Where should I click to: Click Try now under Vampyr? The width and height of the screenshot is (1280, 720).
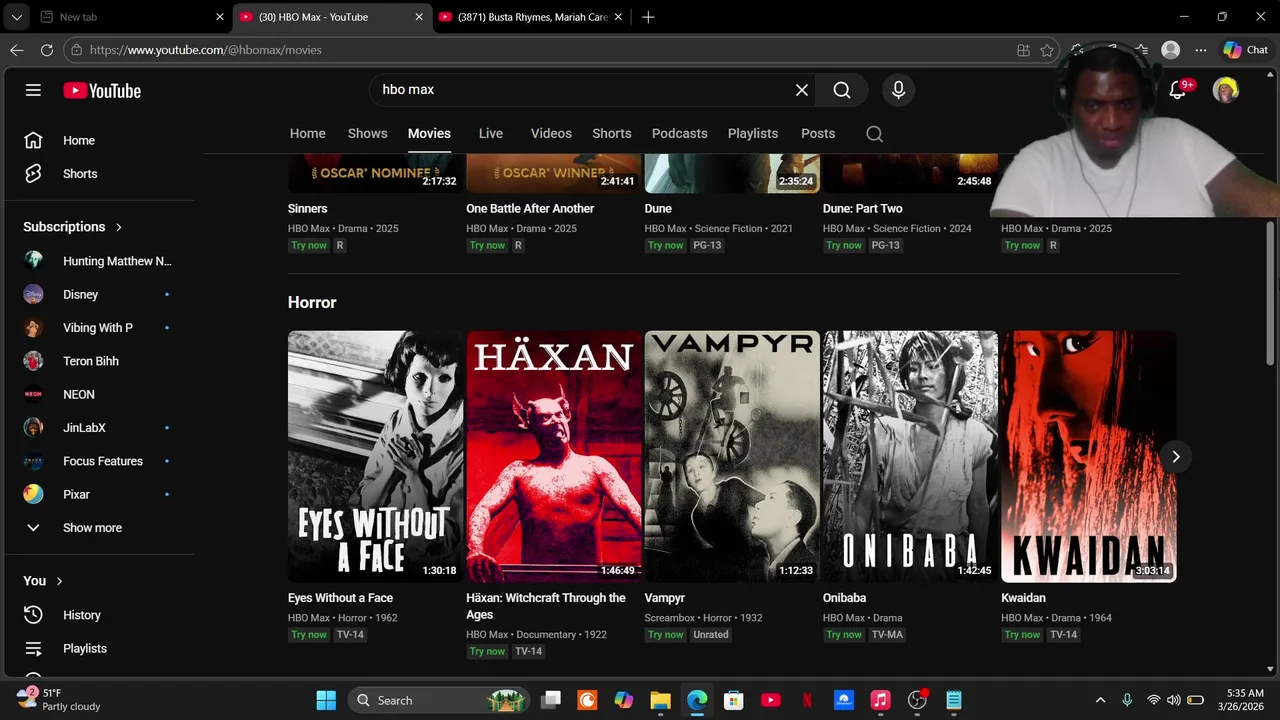[x=666, y=635]
